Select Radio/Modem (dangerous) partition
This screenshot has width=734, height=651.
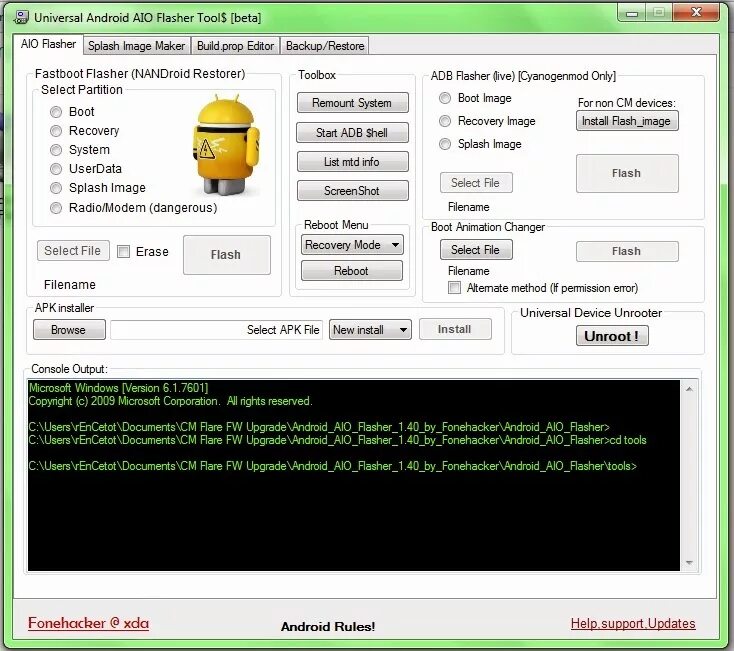[x=56, y=208]
